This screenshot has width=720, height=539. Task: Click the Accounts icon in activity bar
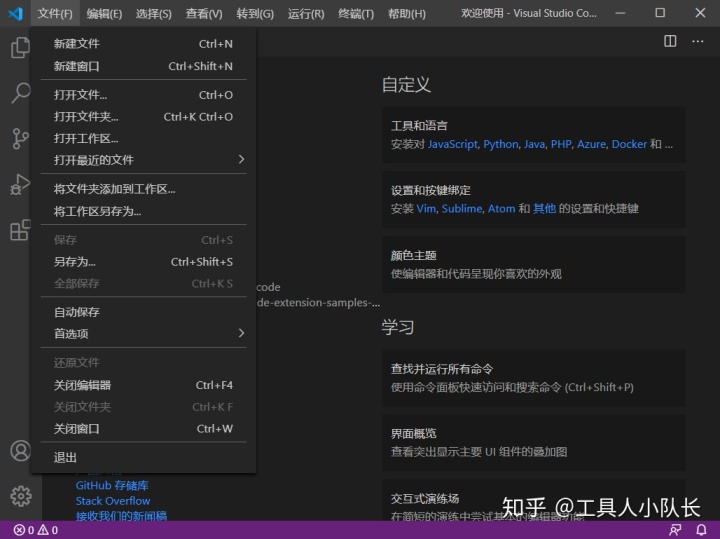[x=20, y=451]
